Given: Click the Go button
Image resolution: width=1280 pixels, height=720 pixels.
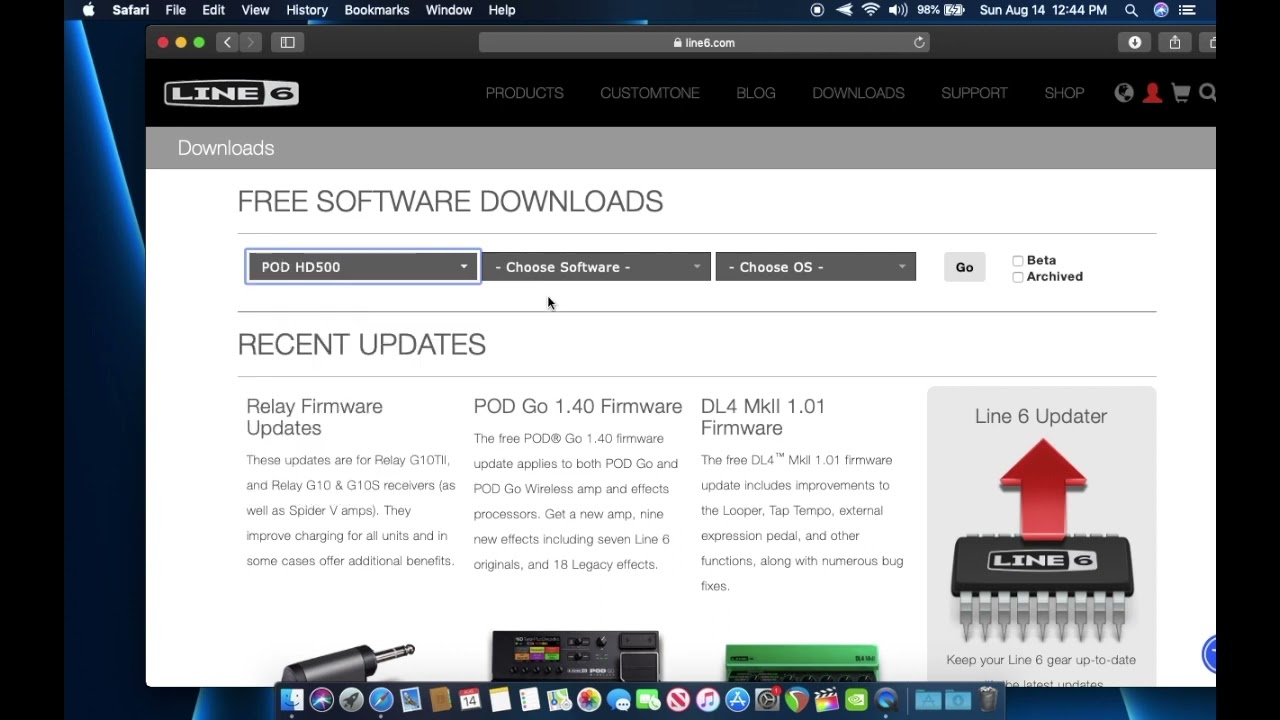Looking at the screenshot, I should point(964,267).
